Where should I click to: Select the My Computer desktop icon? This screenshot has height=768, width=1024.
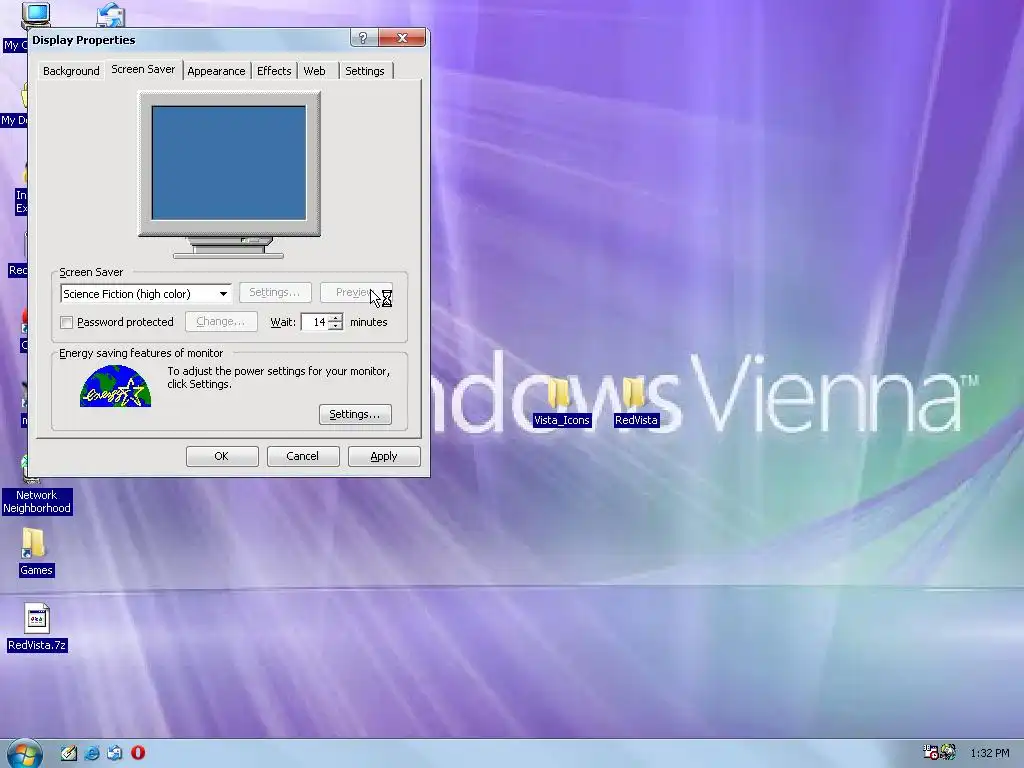(x=35, y=16)
